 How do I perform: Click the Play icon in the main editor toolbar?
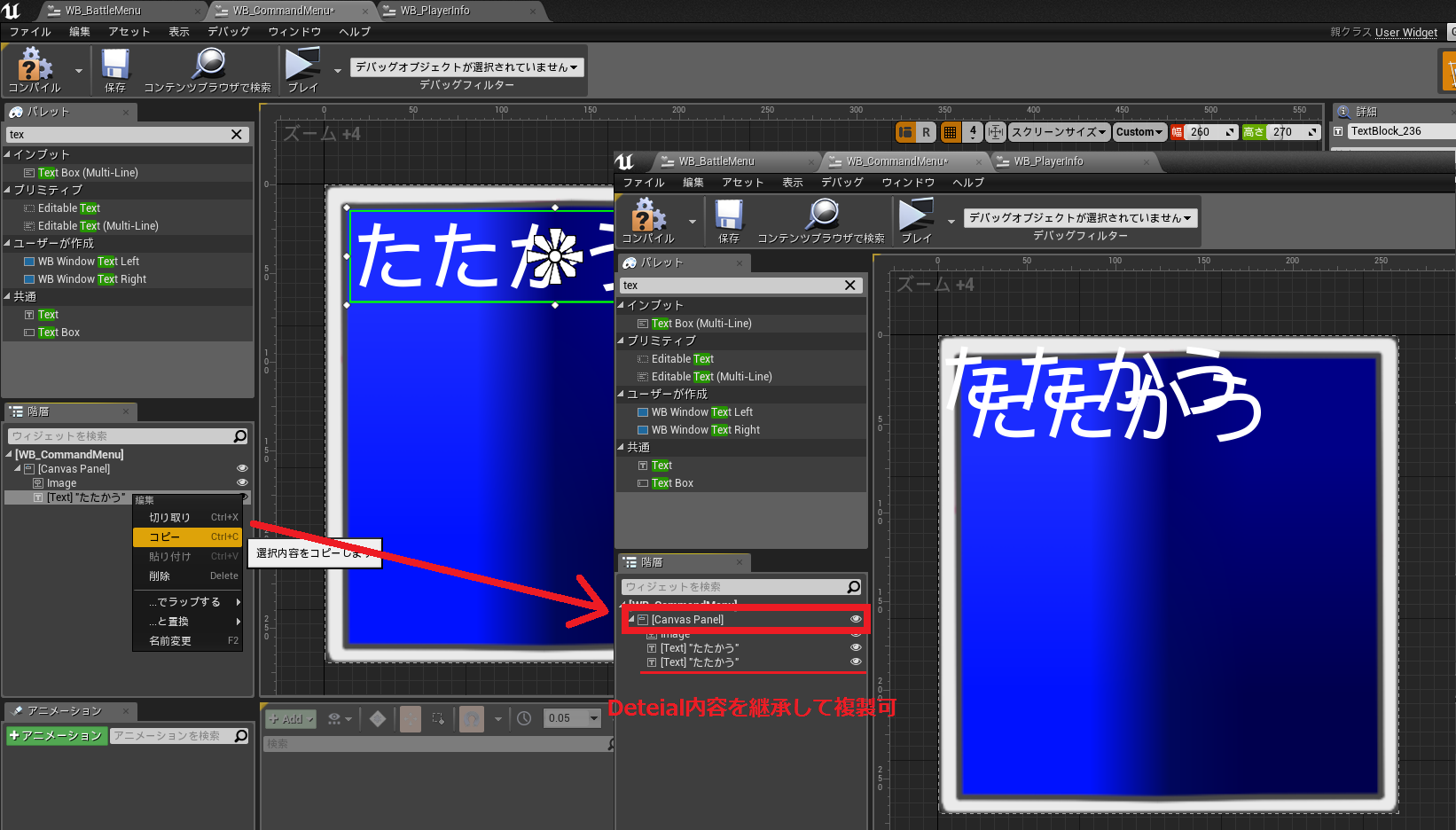point(302,65)
